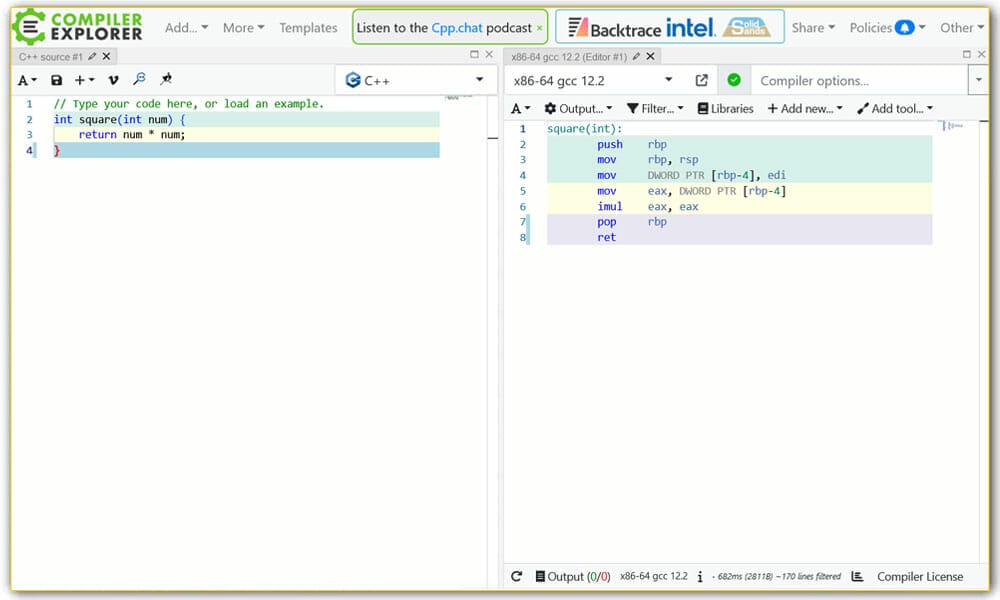Viewport: 1000px width, 600px height.
Task: Open the Templates menu
Action: pyautogui.click(x=308, y=27)
